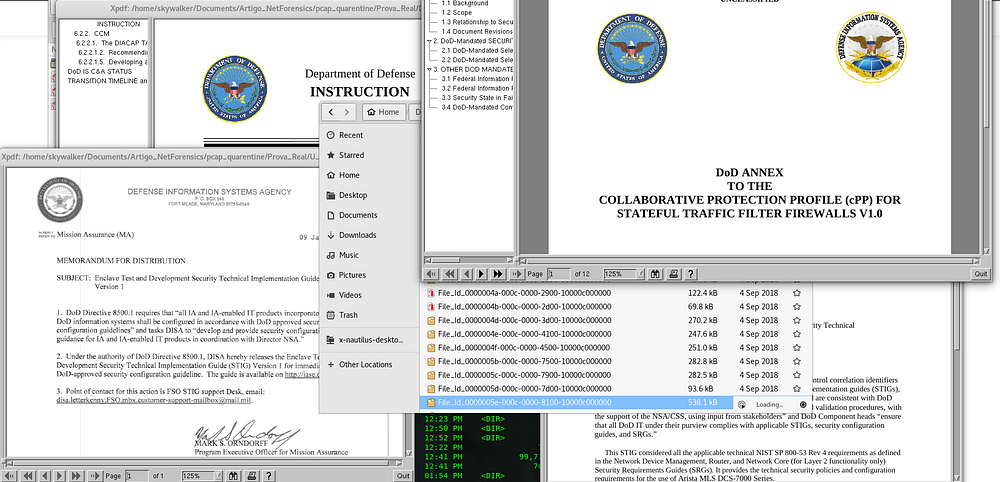Click the Page number field in right Xpdf
This screenshot has height=482, width=1000.
pyautogui.click(x=558, y=273)
